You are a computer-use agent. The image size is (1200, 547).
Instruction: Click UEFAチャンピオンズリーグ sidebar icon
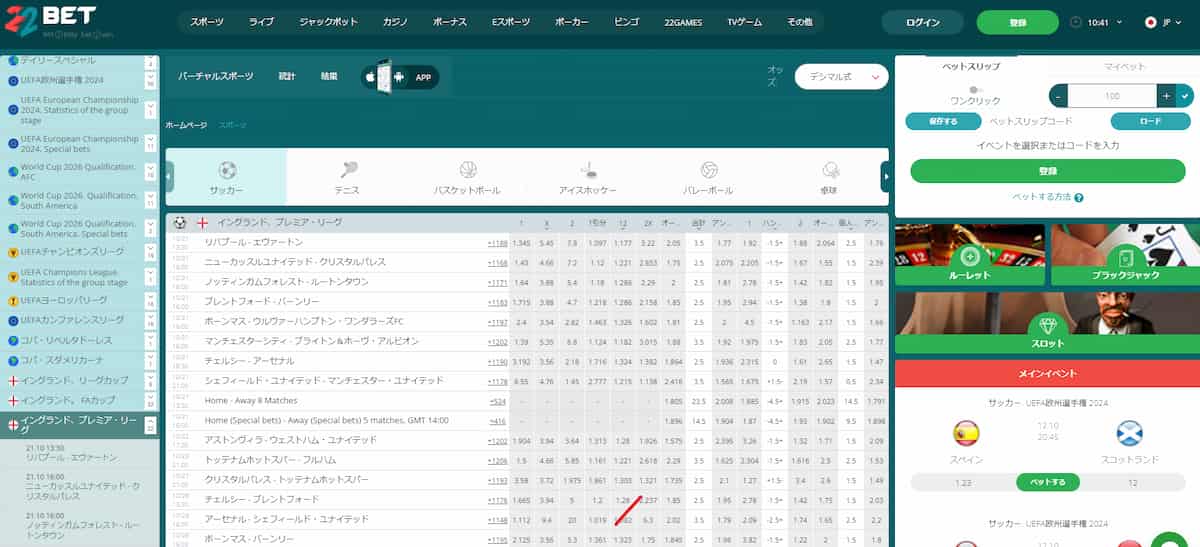[13, 251]
